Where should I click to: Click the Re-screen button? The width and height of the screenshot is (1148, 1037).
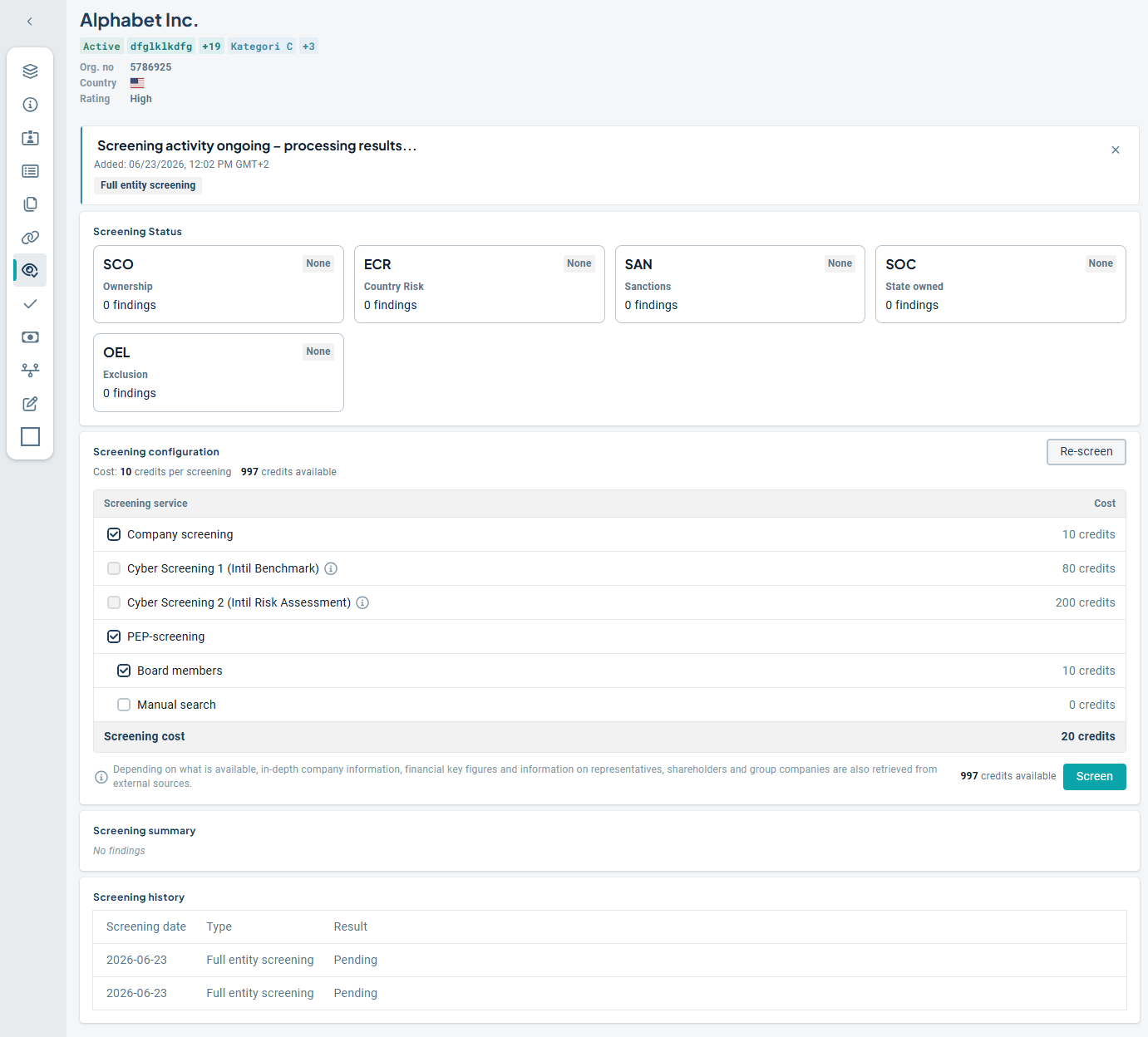(1086, 452)
